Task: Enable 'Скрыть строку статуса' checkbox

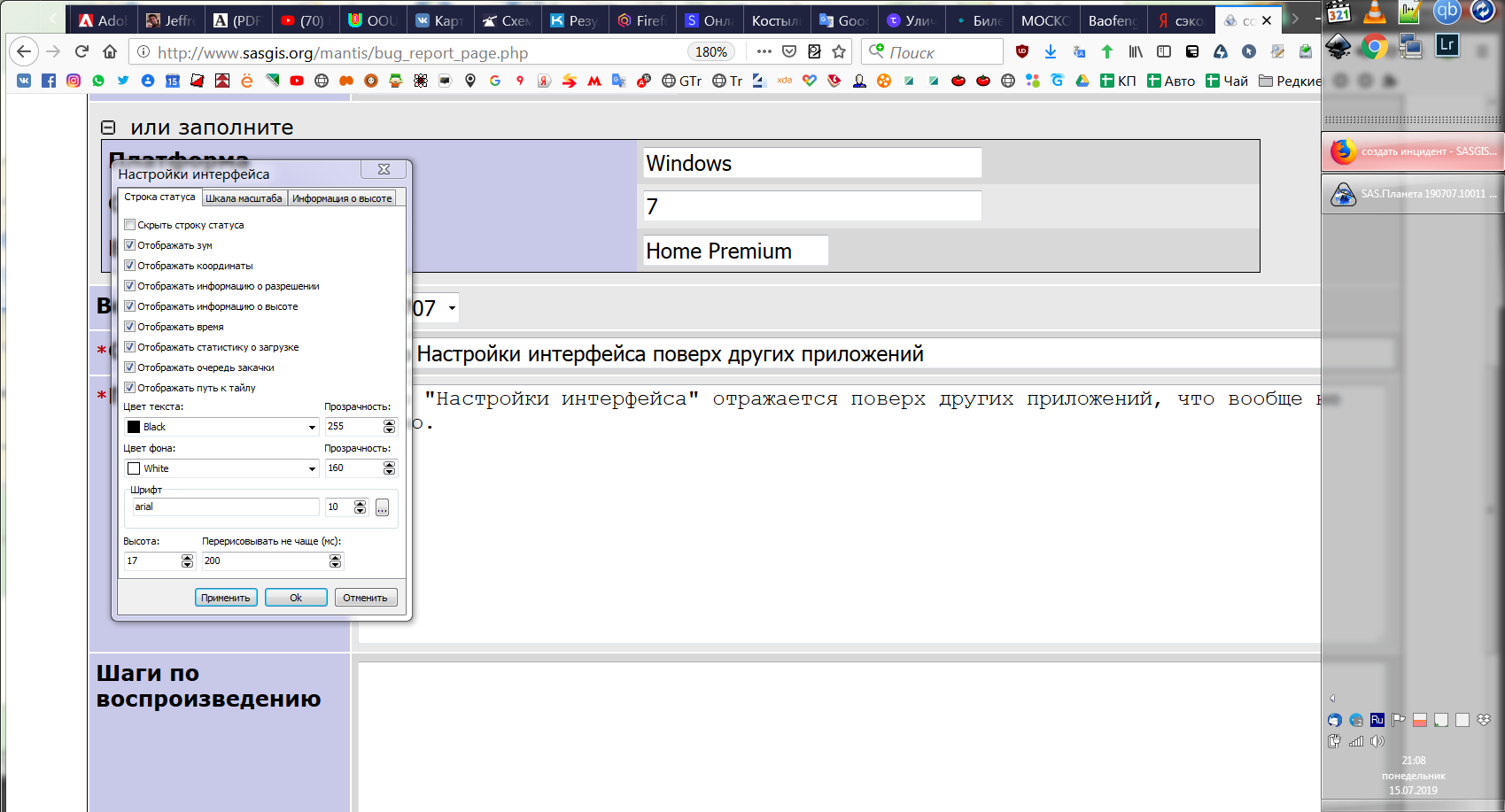Action: tap(130, 225)
